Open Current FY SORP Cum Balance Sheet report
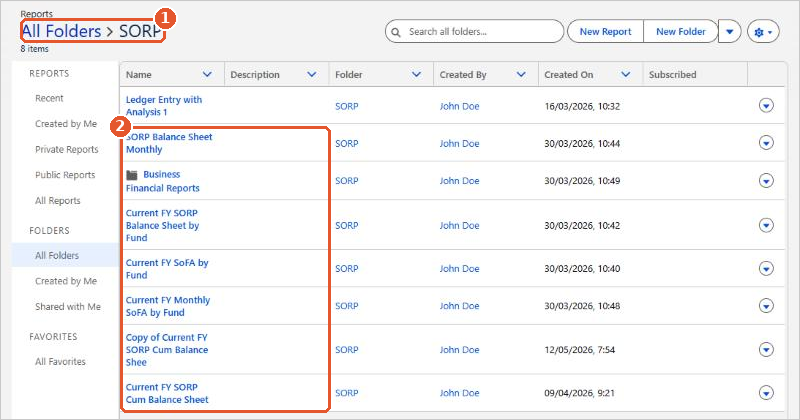This screenshot has height=420, width=800. pos(167,393)
